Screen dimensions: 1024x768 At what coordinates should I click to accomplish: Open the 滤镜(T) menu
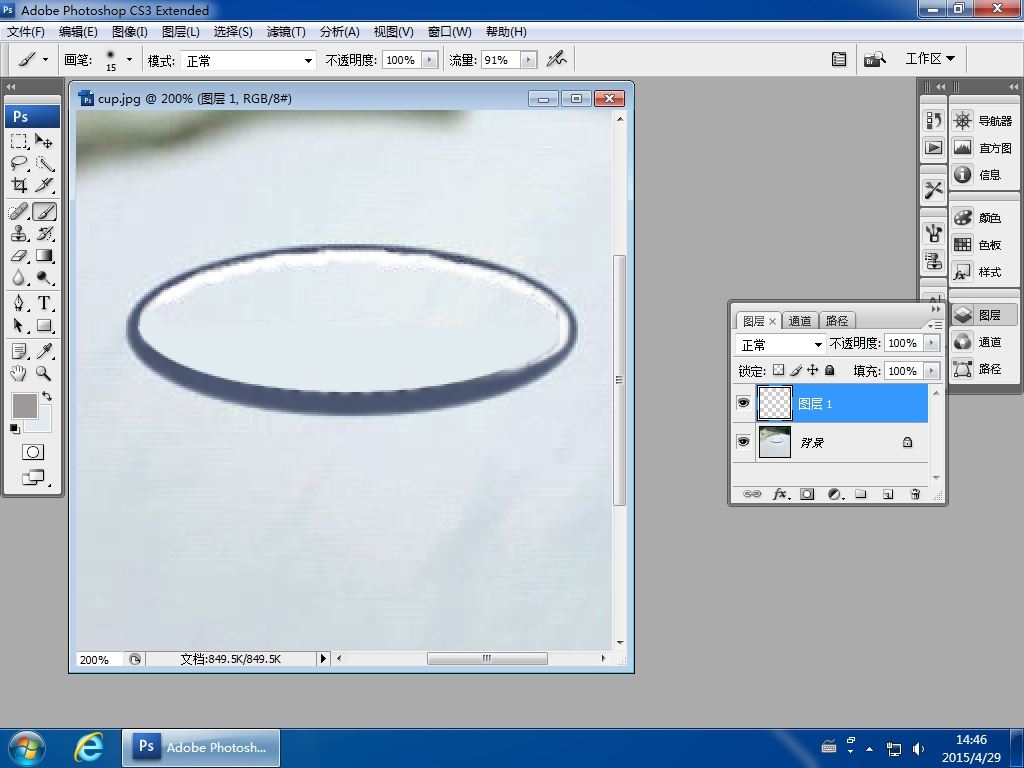pos(286,31)
